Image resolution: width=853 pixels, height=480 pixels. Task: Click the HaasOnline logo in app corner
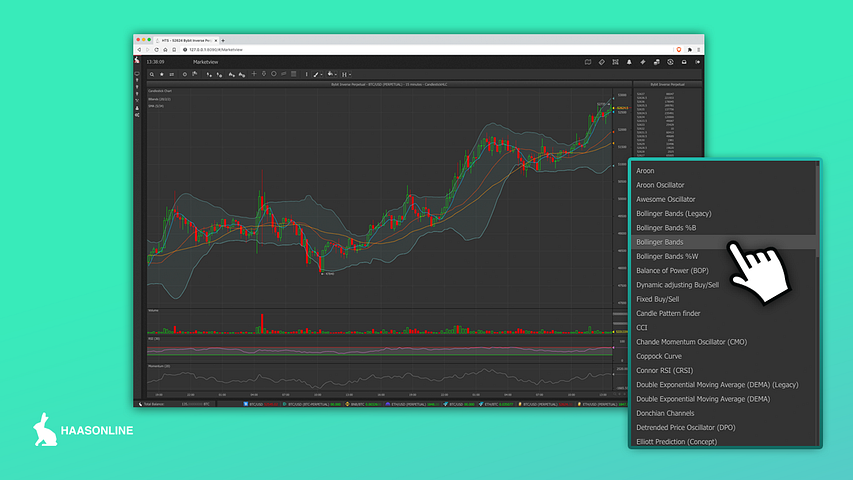(x=137, y=60)
